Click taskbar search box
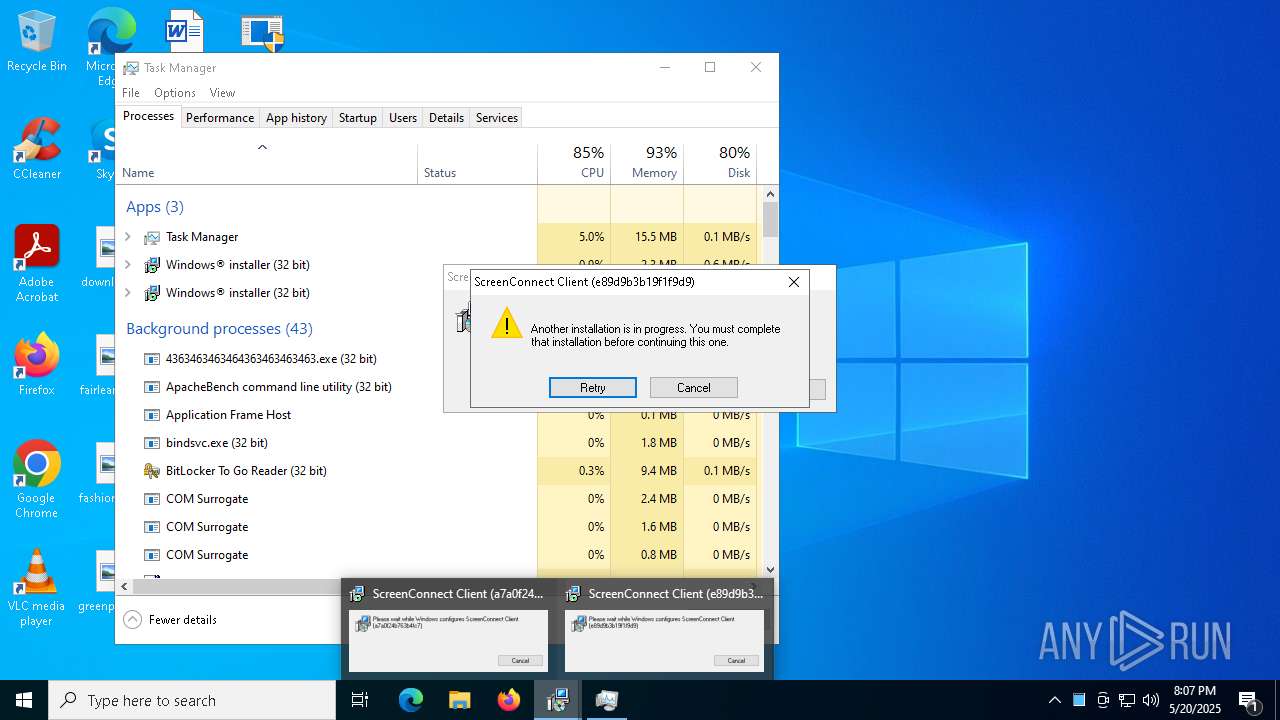The height and width of the screenshot is (720, 1280). pos(192,700)
